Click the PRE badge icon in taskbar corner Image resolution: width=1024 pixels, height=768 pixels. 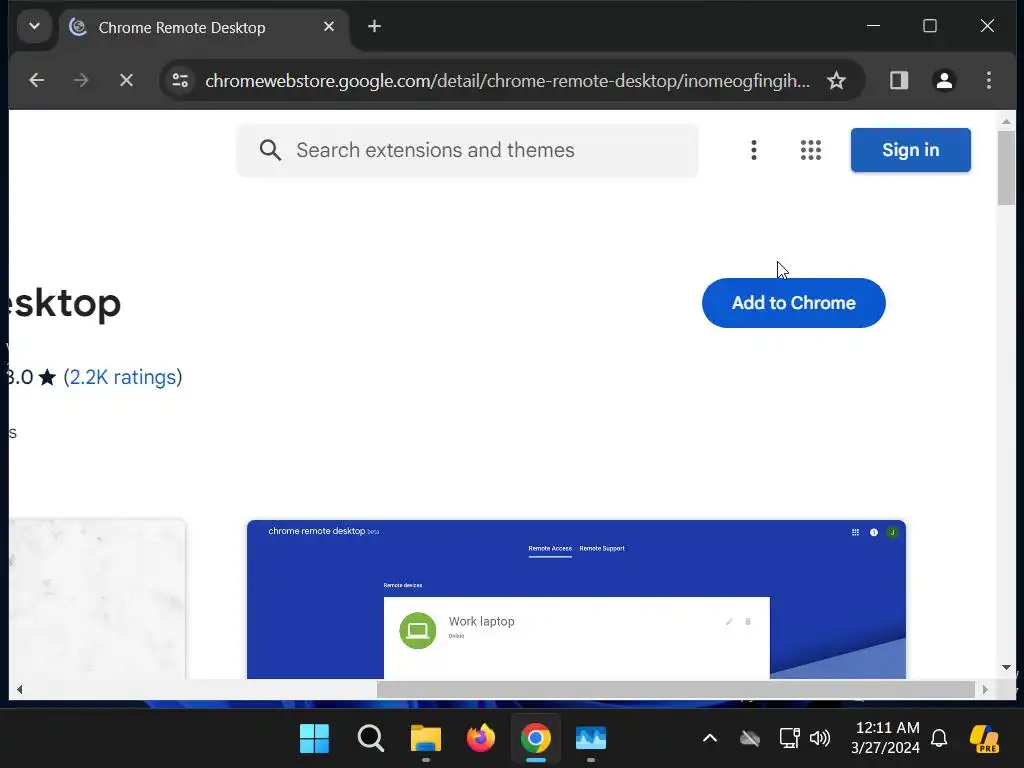pos(984,739)
